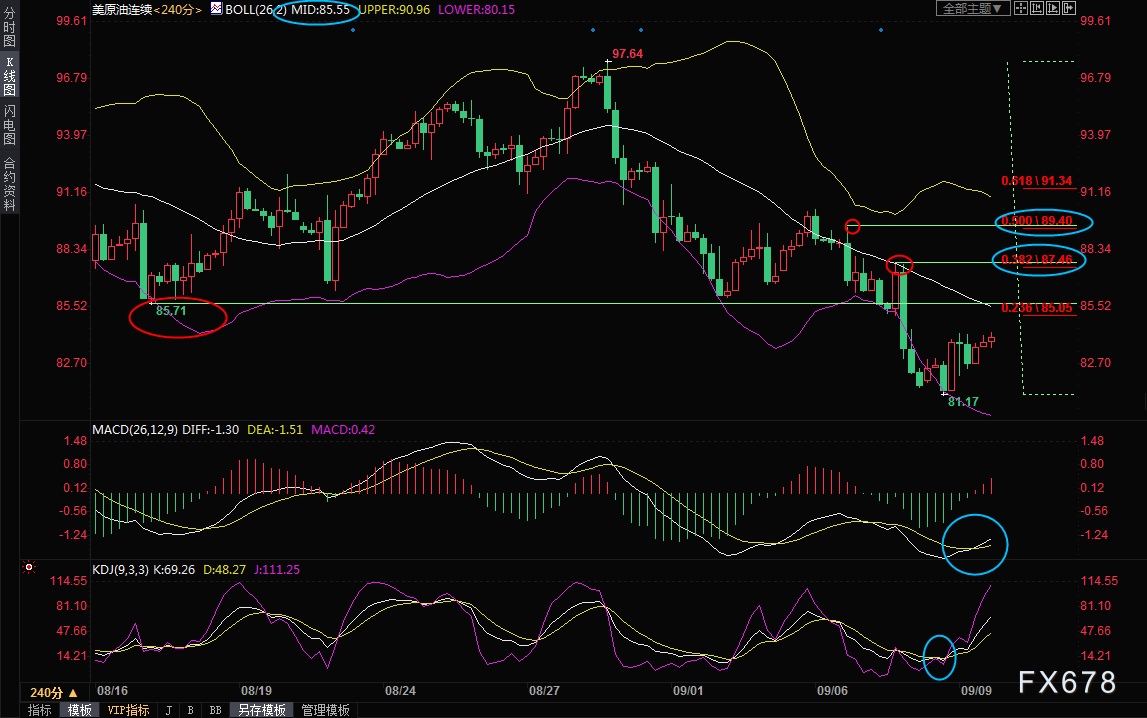
Task: Switch to the 分时图 sidebar tab
Action: point(10,26)
